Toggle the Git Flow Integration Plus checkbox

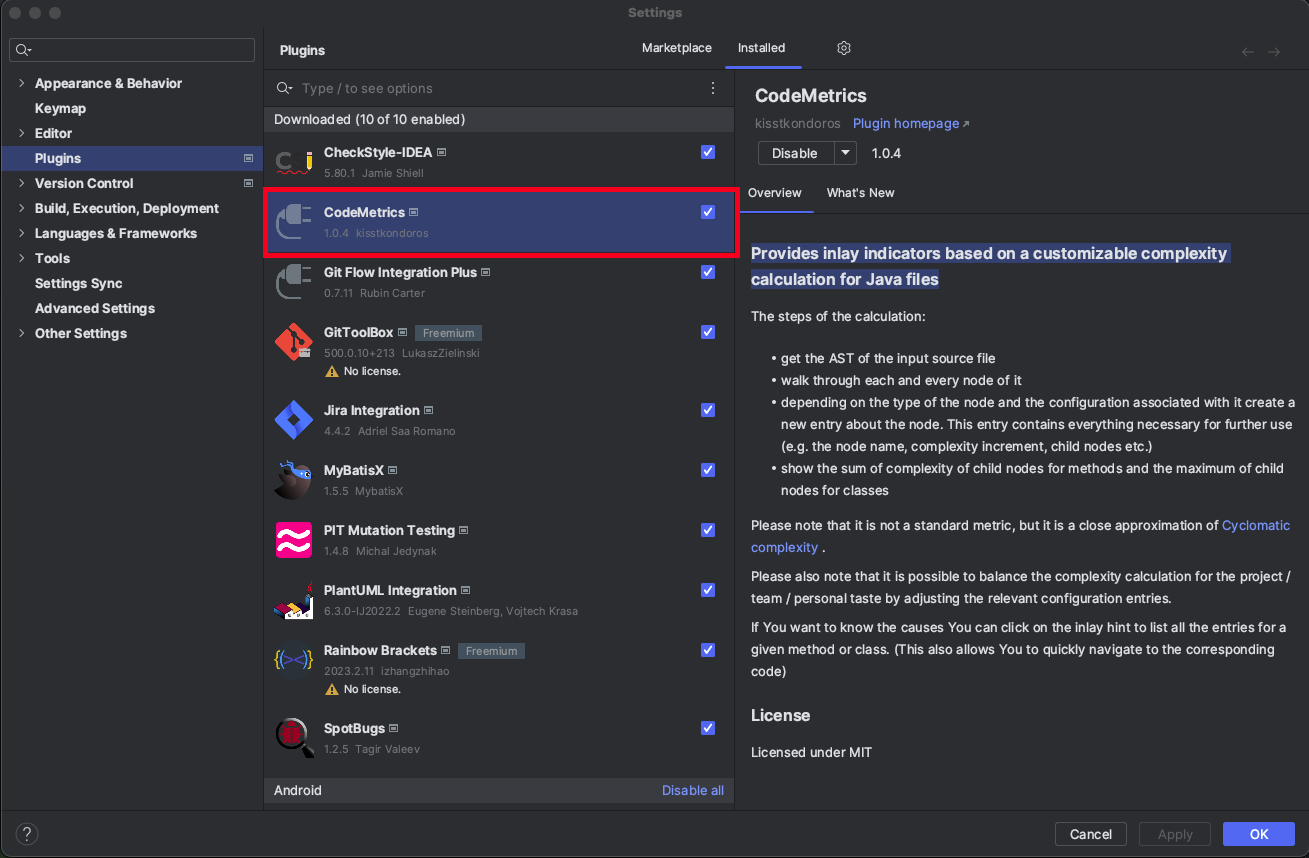708,272
